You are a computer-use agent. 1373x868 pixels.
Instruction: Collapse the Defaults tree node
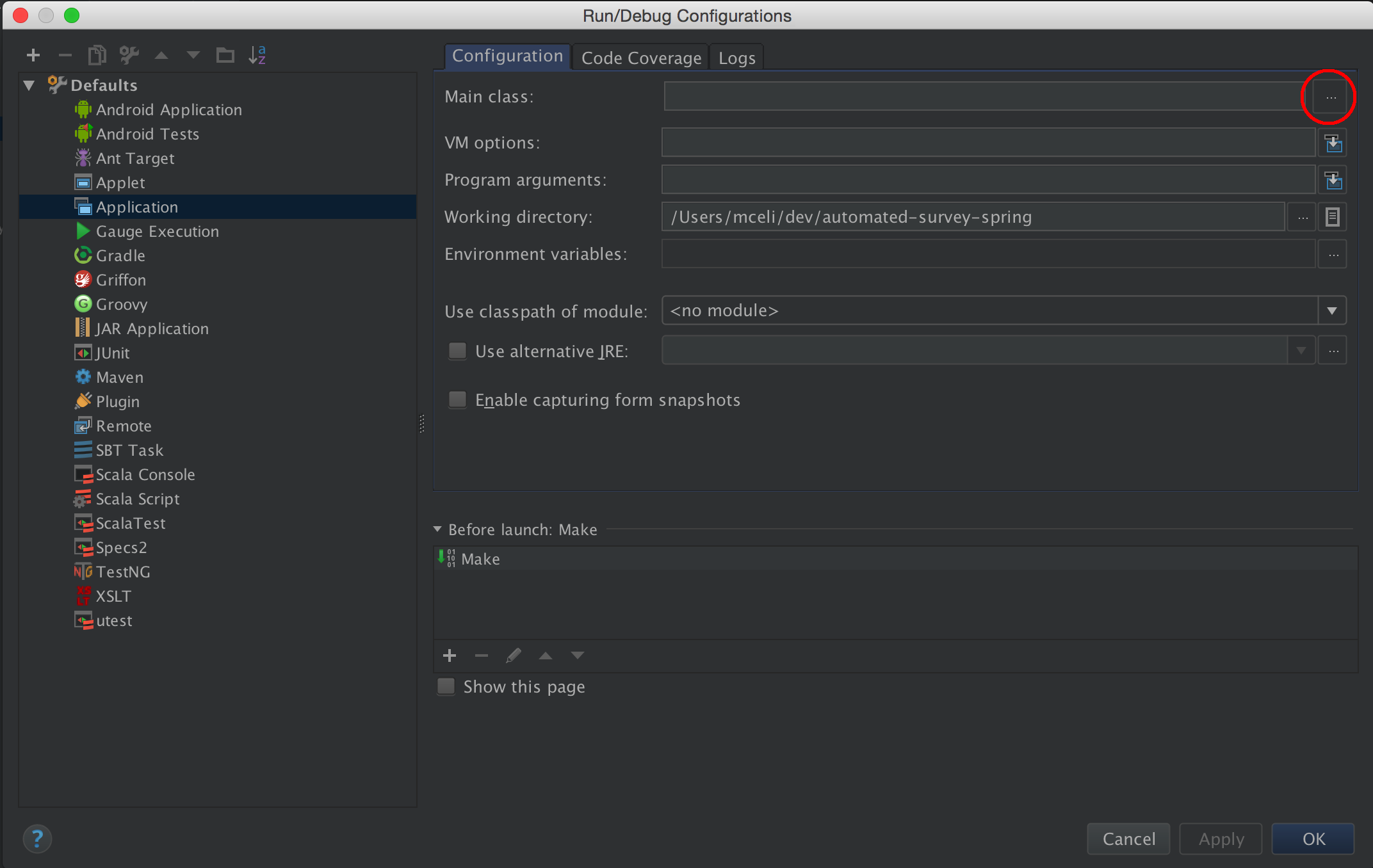point(29,85)
